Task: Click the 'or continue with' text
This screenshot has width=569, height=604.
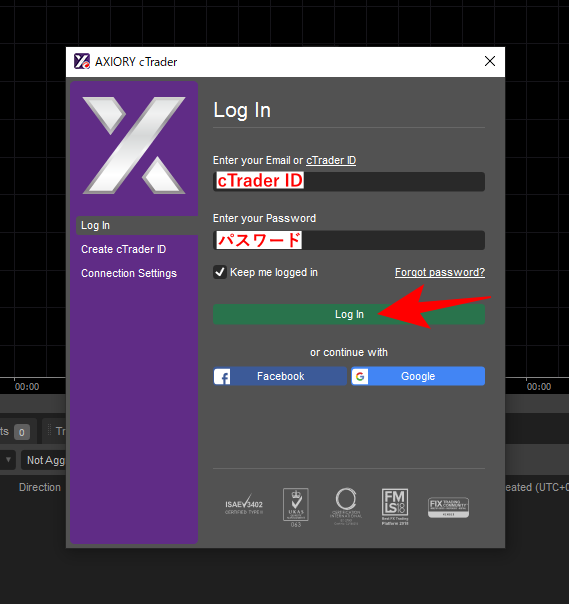Action: pos(349,352)
